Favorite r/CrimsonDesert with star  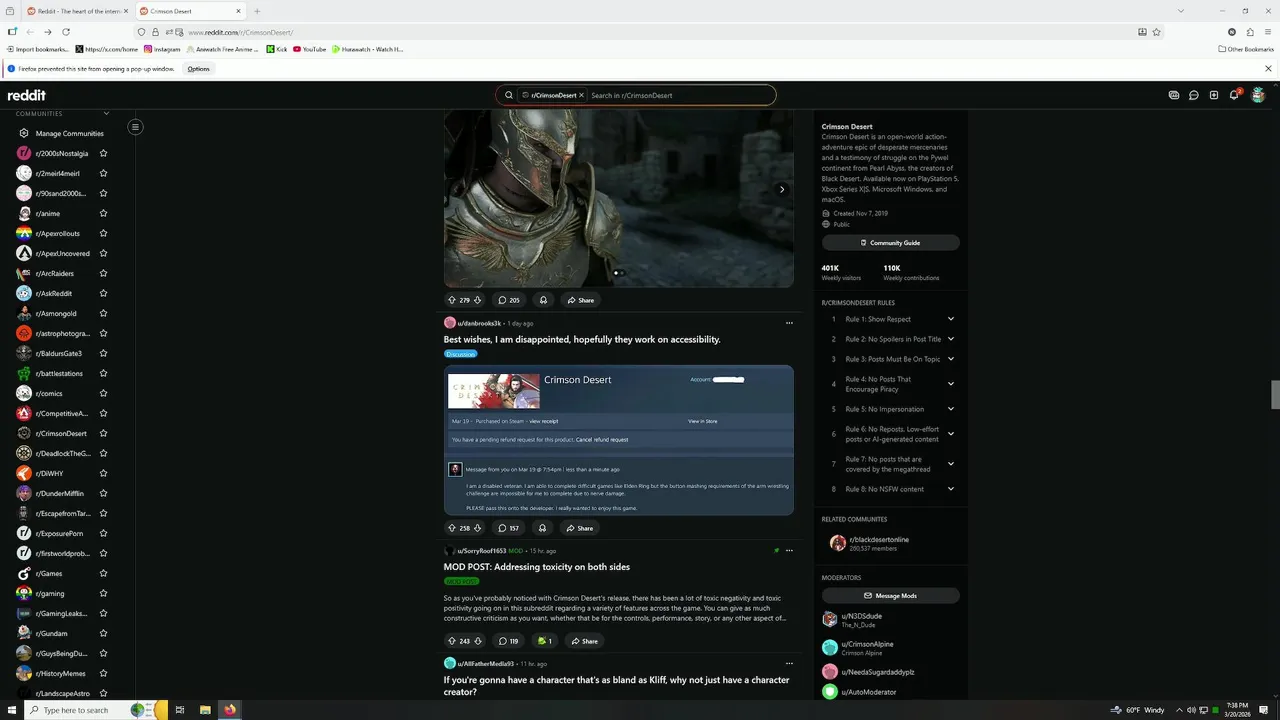(103, 433)
